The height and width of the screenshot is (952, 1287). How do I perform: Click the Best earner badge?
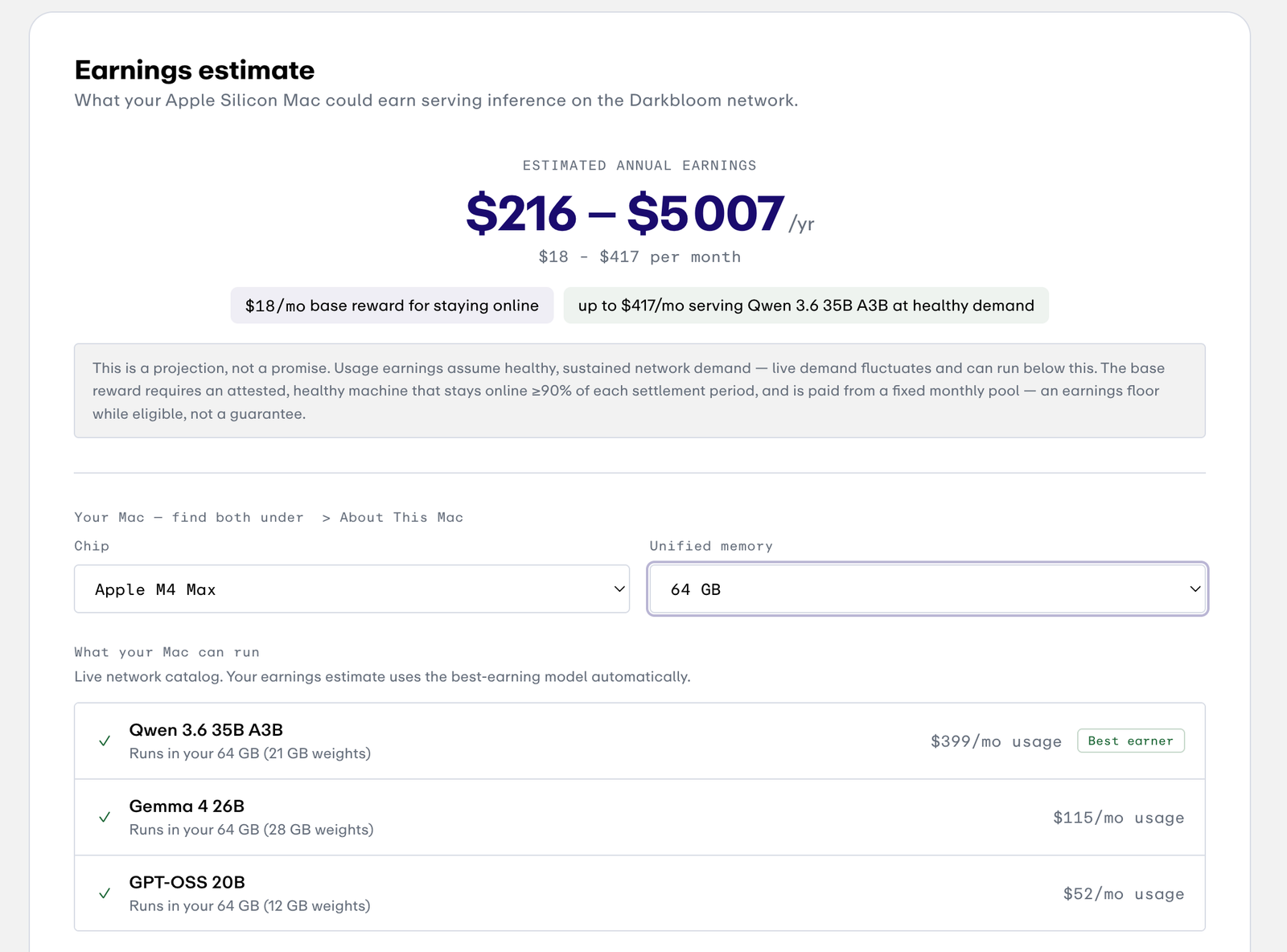(x=1130, y=741)
